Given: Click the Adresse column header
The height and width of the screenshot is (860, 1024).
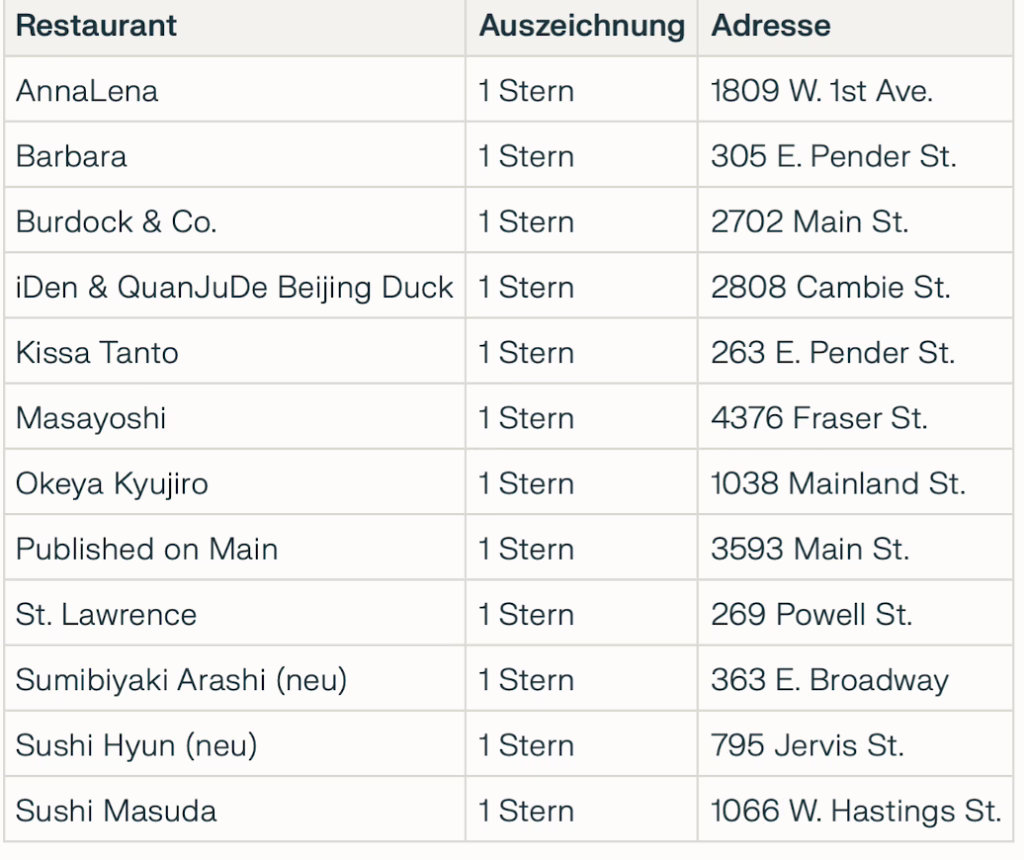Looking at the screenshot, I should coord(770,26).
